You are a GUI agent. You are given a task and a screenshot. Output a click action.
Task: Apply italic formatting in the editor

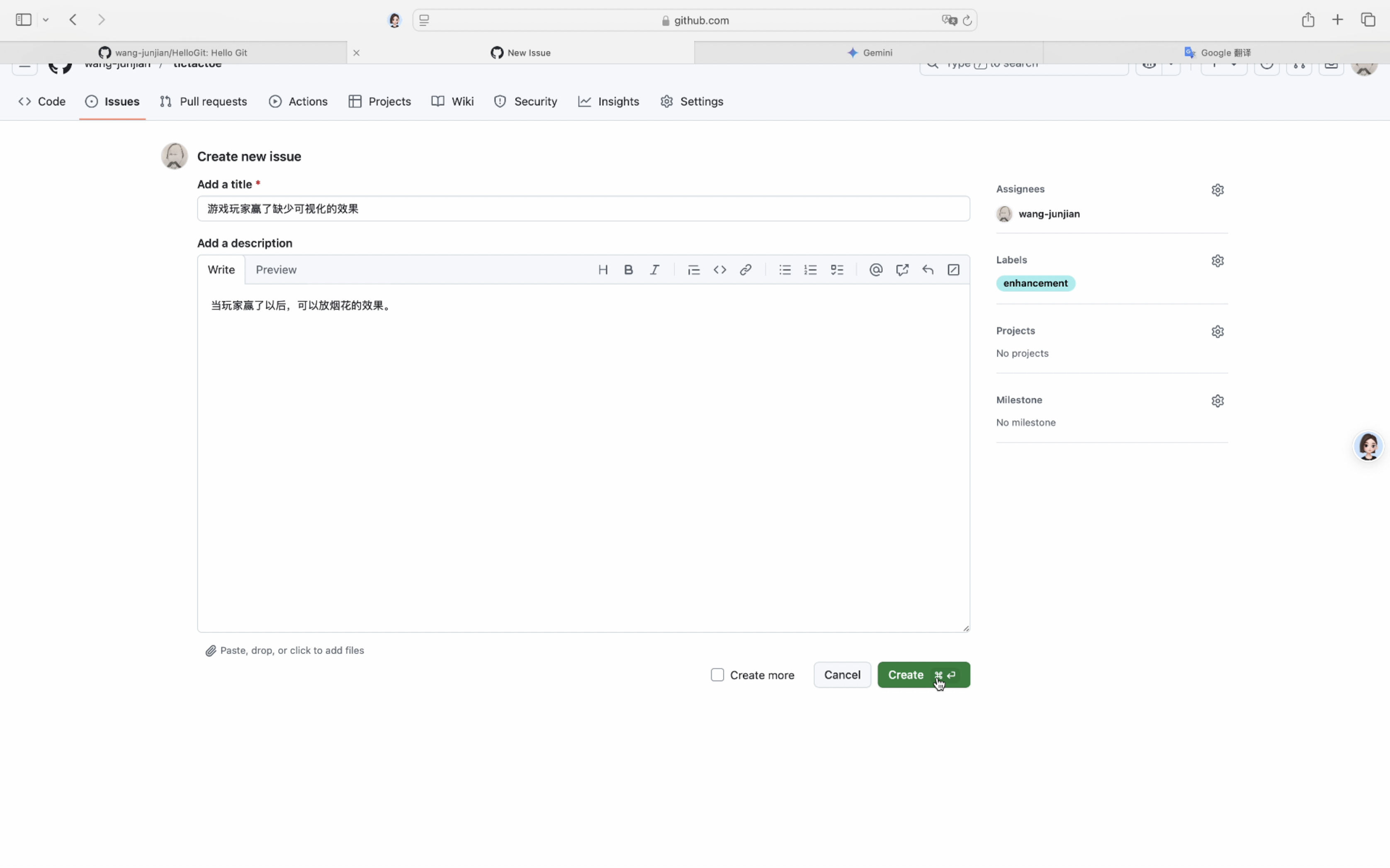[x=654, y=270]
